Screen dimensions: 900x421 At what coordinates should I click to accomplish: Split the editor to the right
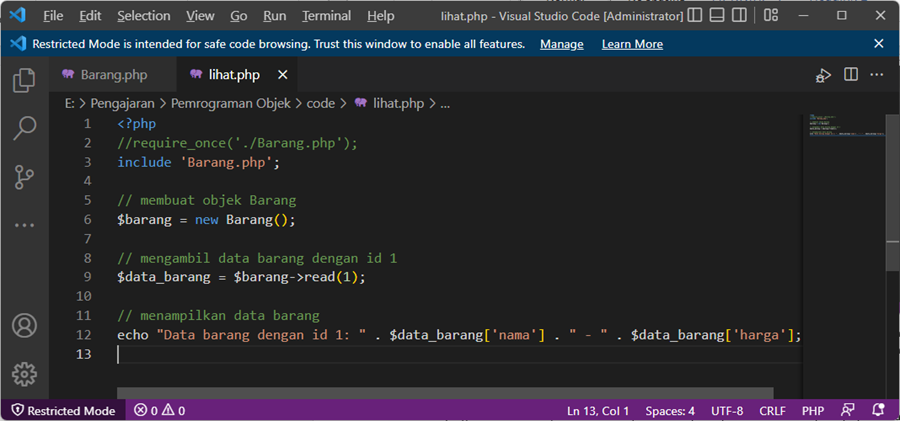pyautogui.click(x=851, y=75)
